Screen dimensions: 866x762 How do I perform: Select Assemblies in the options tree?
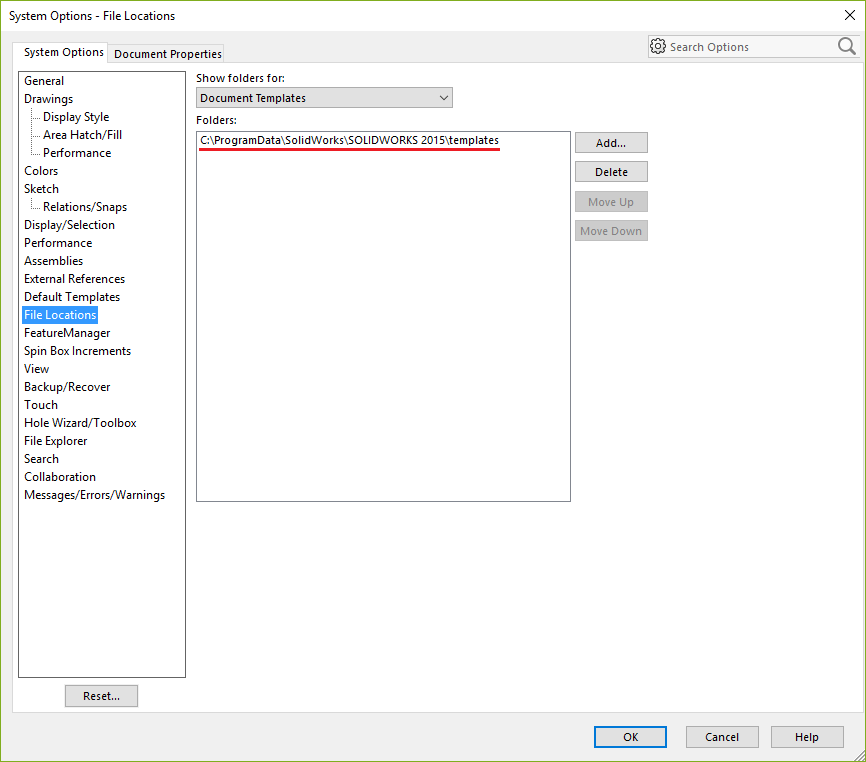coord(54,261)
